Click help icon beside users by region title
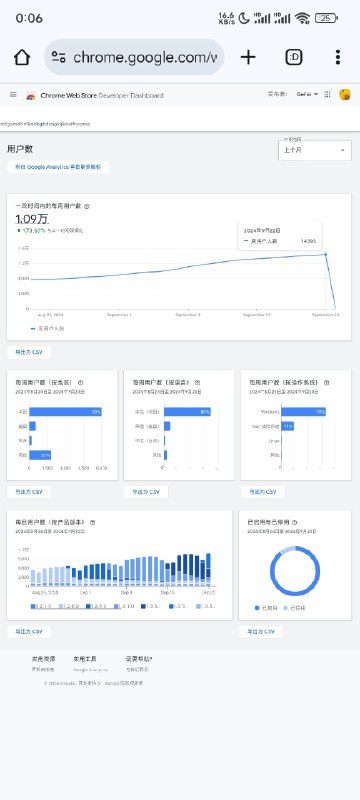Screen dimensions: 360x800 tap(81, 382)
